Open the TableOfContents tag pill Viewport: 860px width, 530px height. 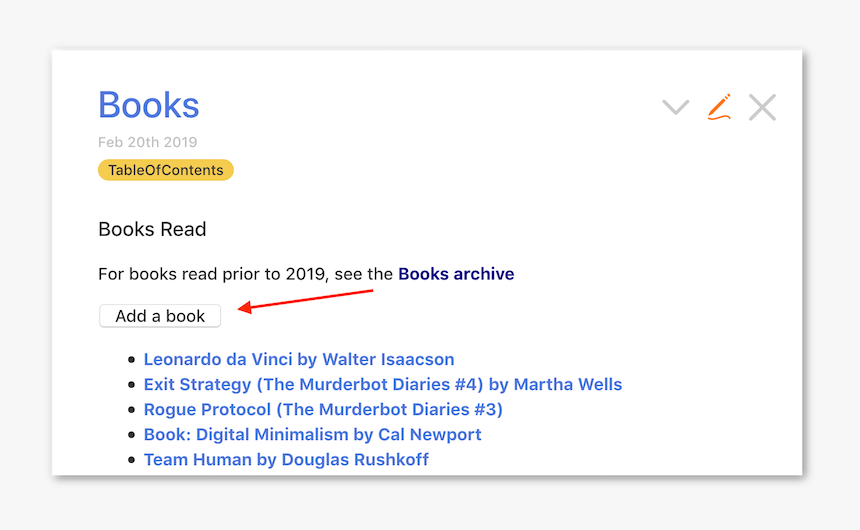point(166,170)
